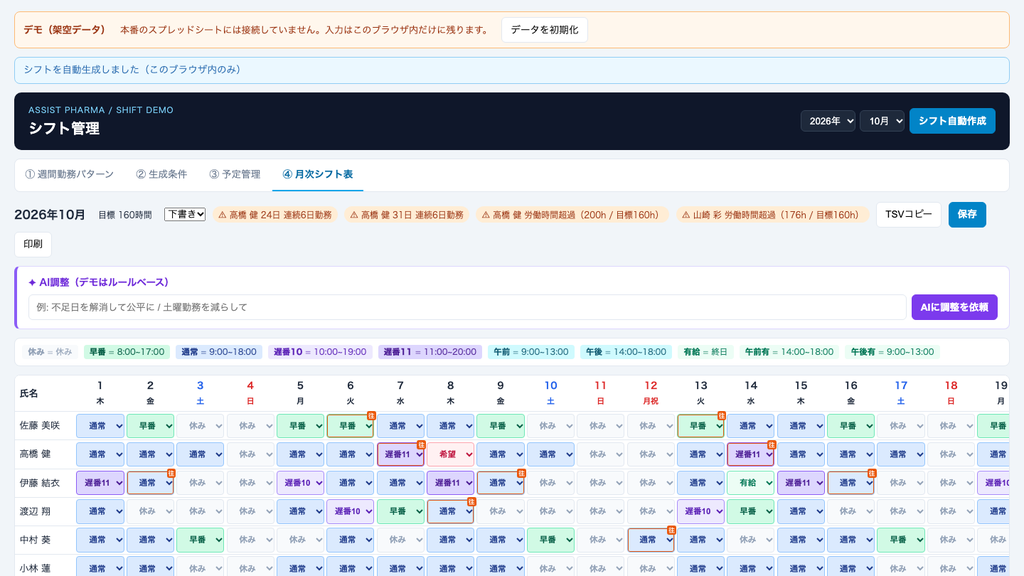1024x576 pixels.
Task: Click the orange badge on 佐藤 美咲's day 13 cell
Action: (722, 416)
